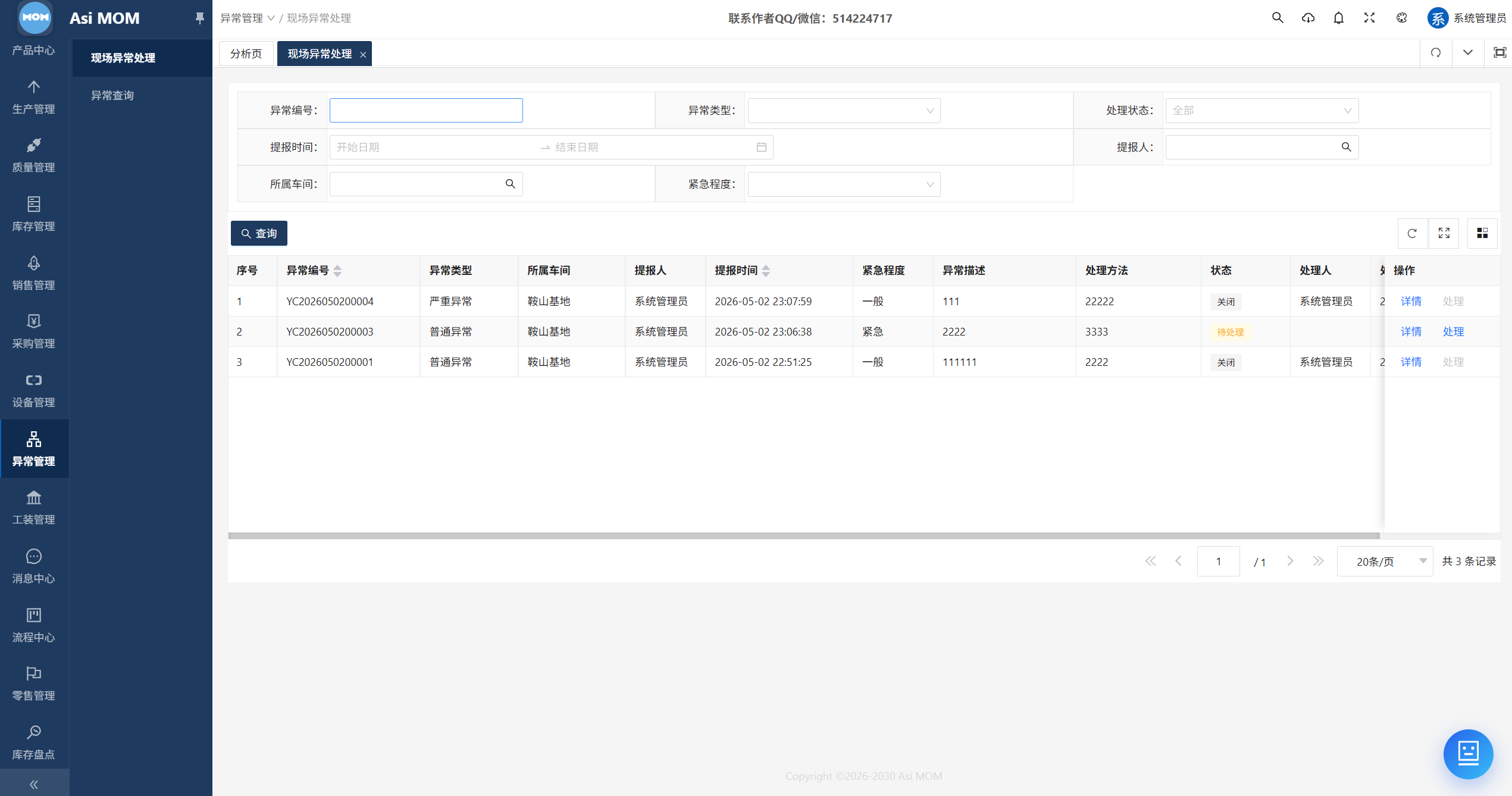Open 零售管理 module
The image size is (1512, 796).
click(x=34, y=683)
